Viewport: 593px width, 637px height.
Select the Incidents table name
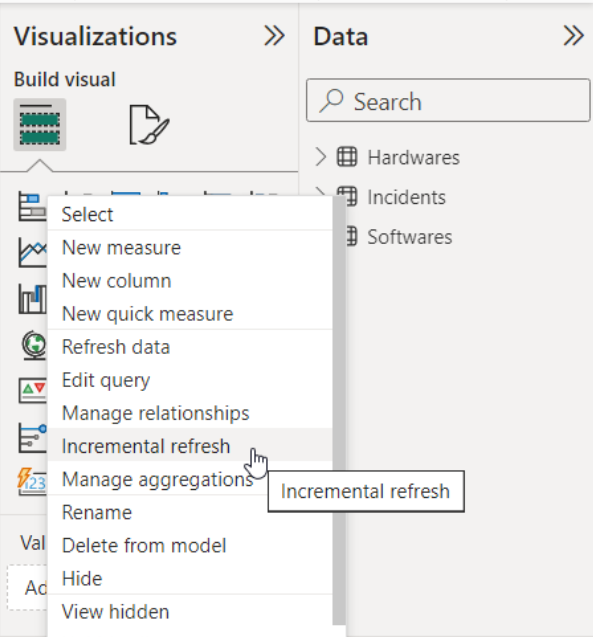coord(406,197)
